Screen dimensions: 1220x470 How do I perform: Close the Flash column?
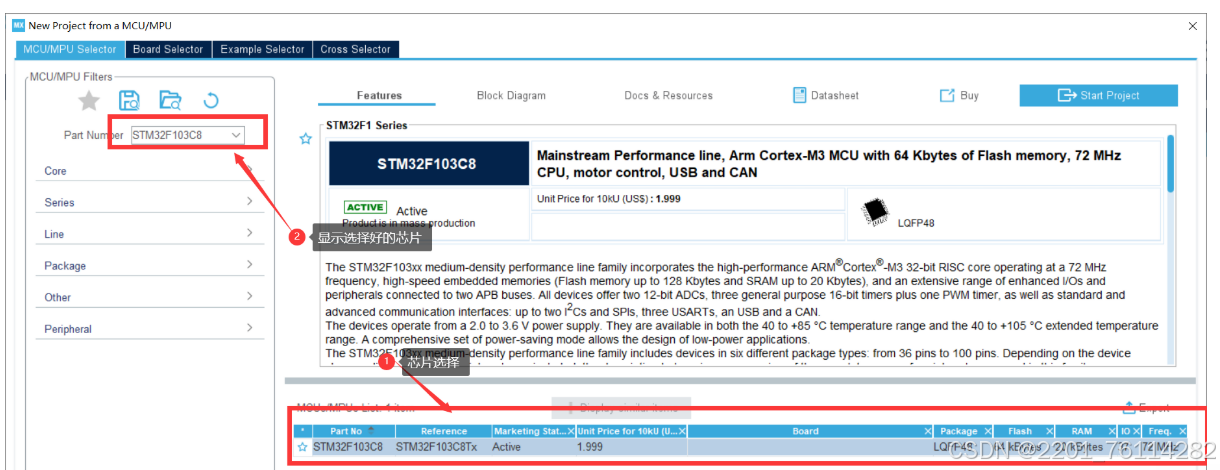(x=1049, y=431)
